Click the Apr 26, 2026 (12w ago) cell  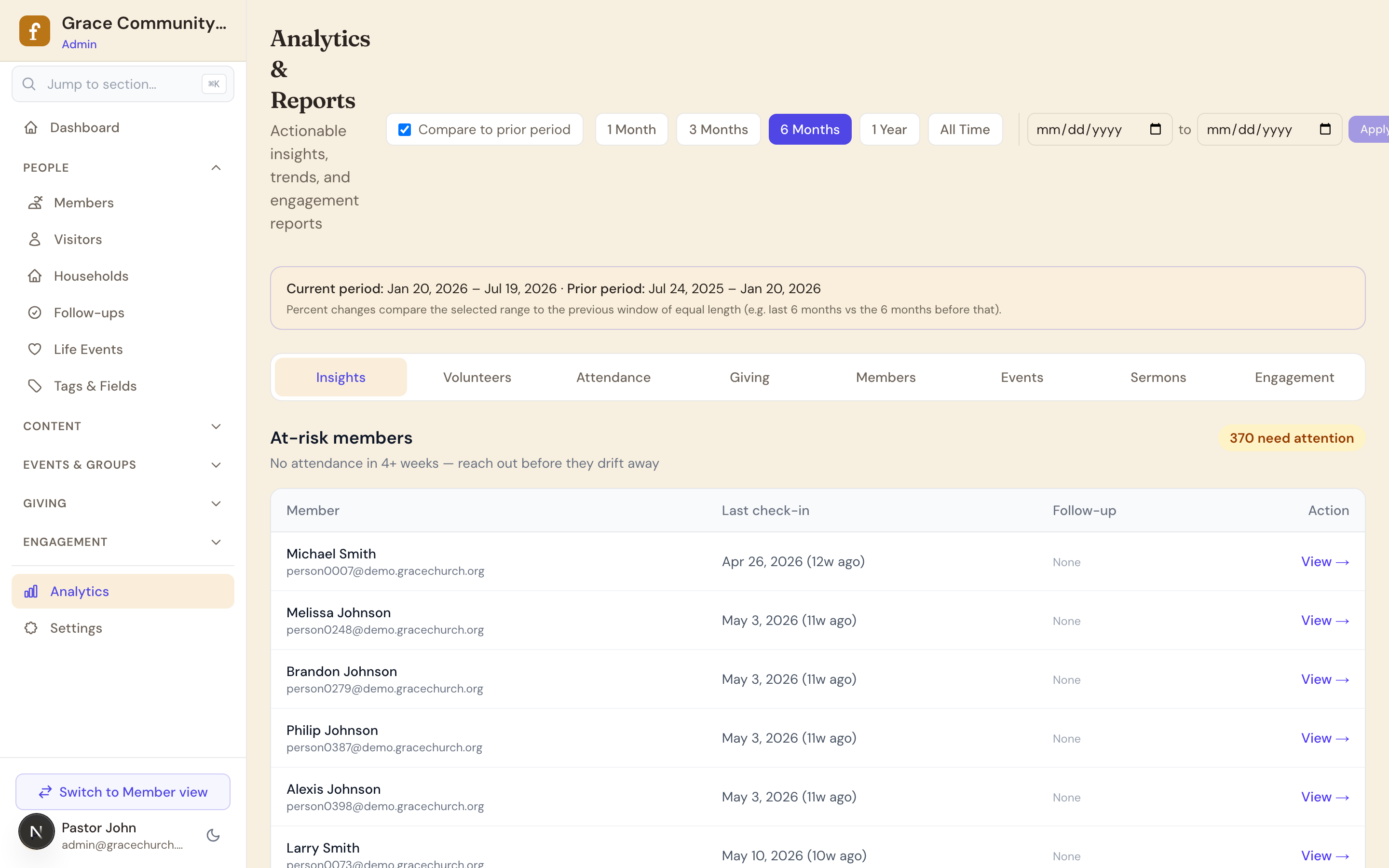(x=793, y=561)
